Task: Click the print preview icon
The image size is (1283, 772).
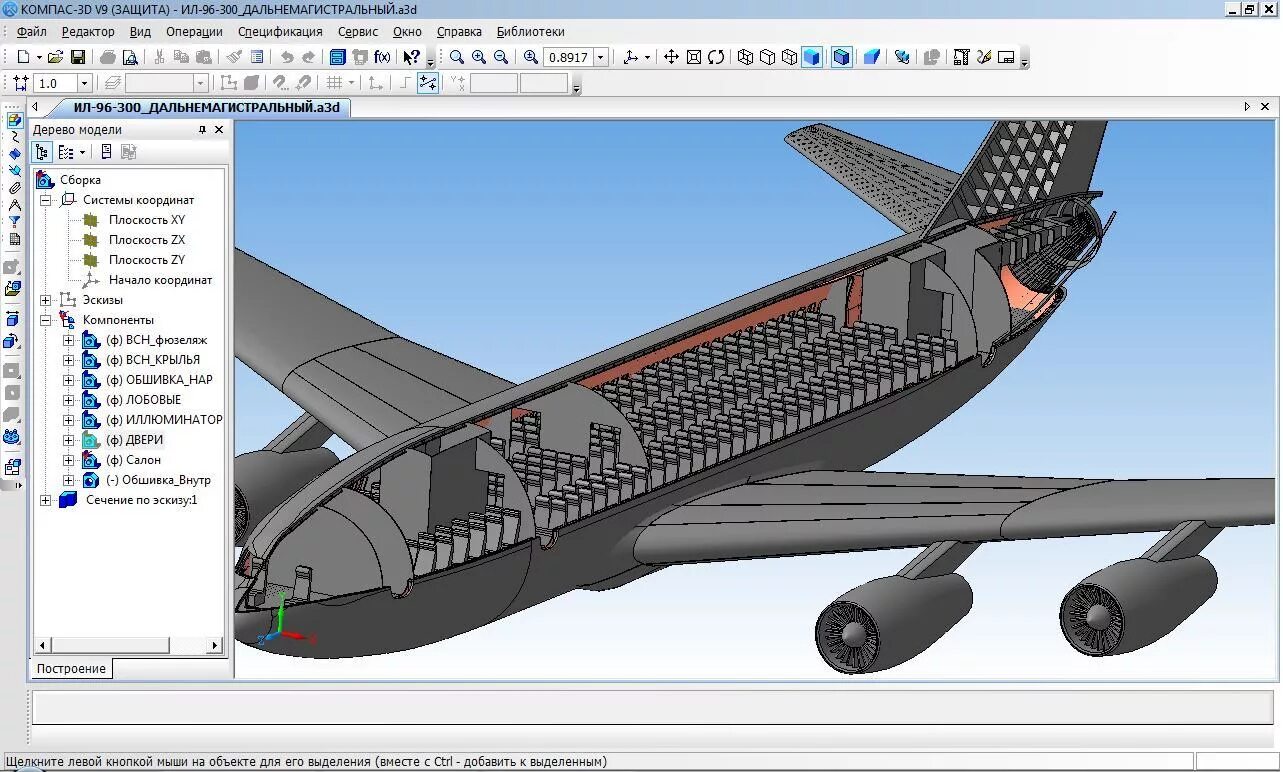Action: (x=130, y=57)
